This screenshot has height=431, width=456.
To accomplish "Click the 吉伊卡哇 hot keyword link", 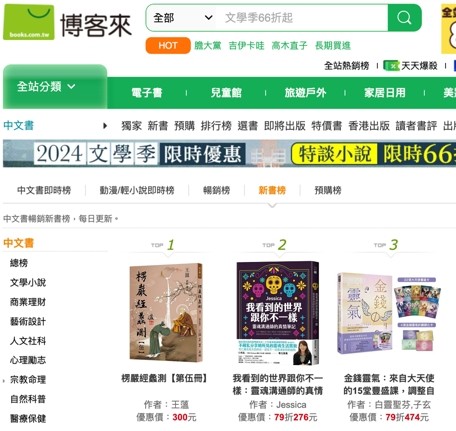I will tap(246, 45).
